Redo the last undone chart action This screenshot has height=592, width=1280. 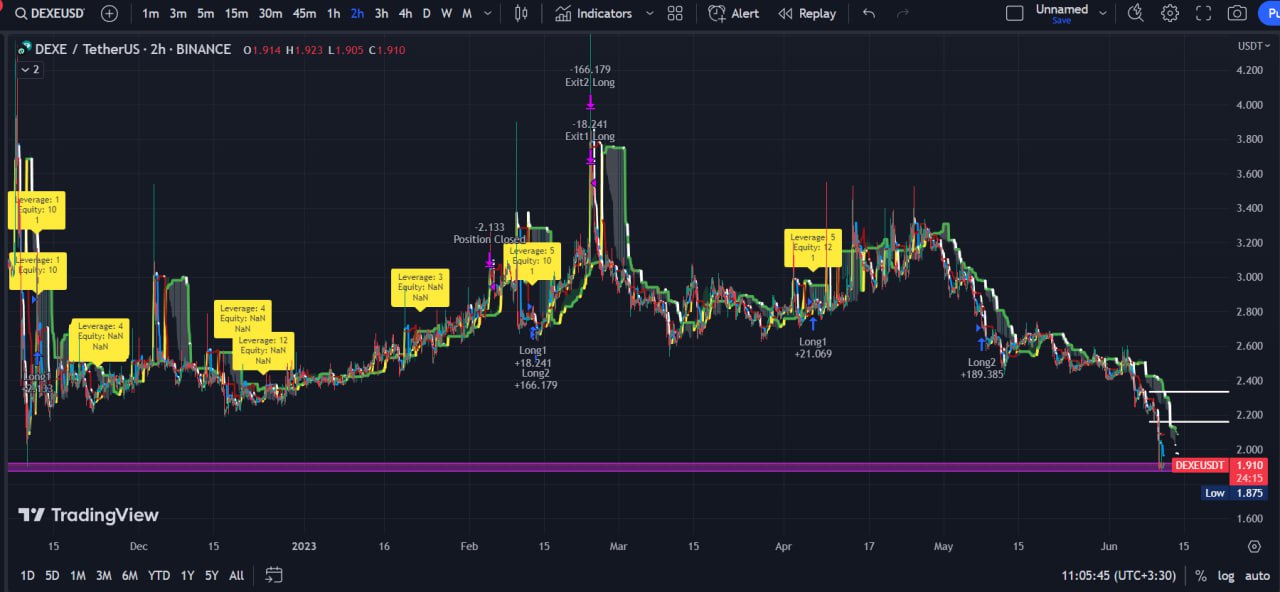903,13
